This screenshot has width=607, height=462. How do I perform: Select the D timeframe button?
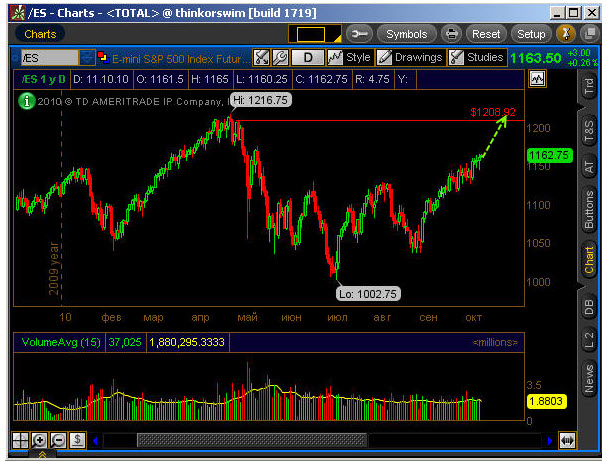coord(308,57)
